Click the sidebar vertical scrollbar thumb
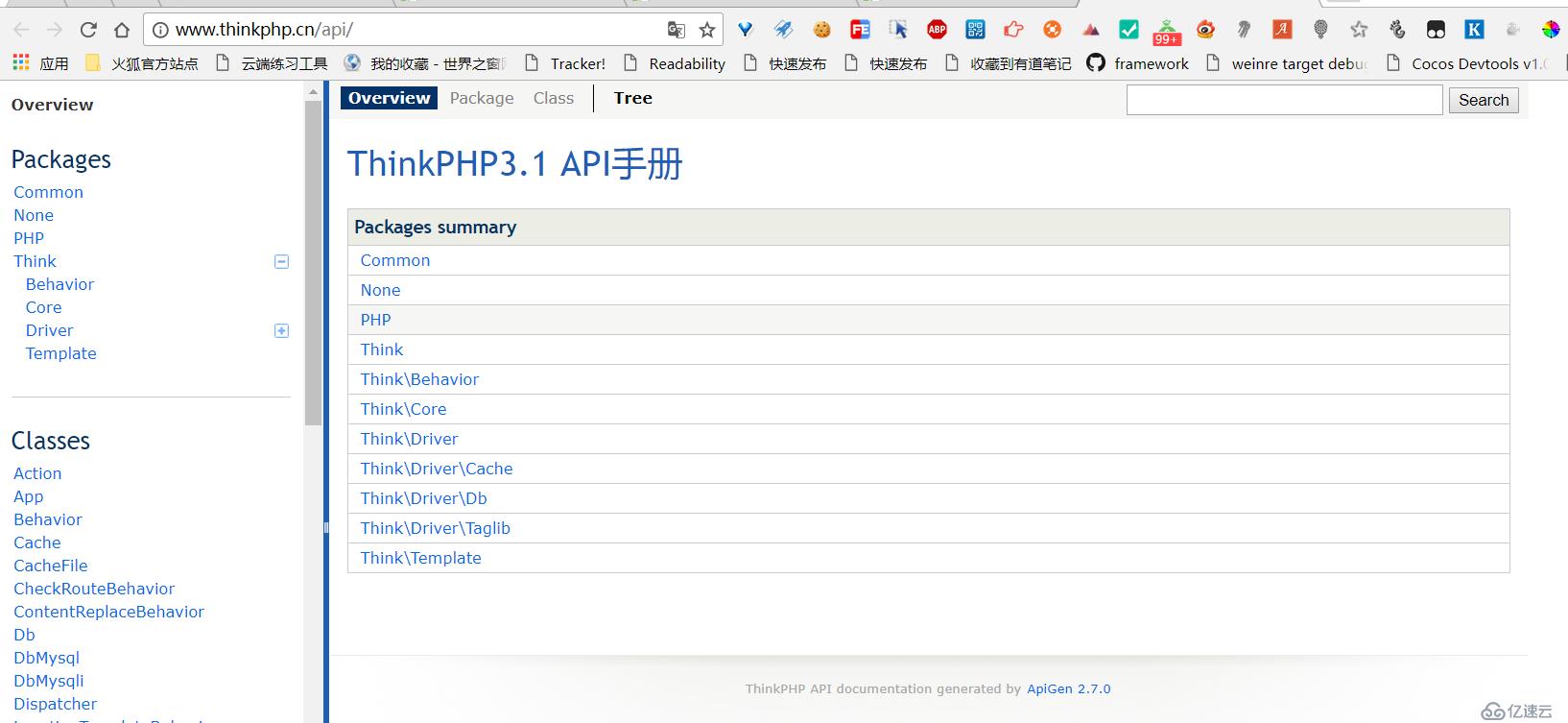 point(313,262)
